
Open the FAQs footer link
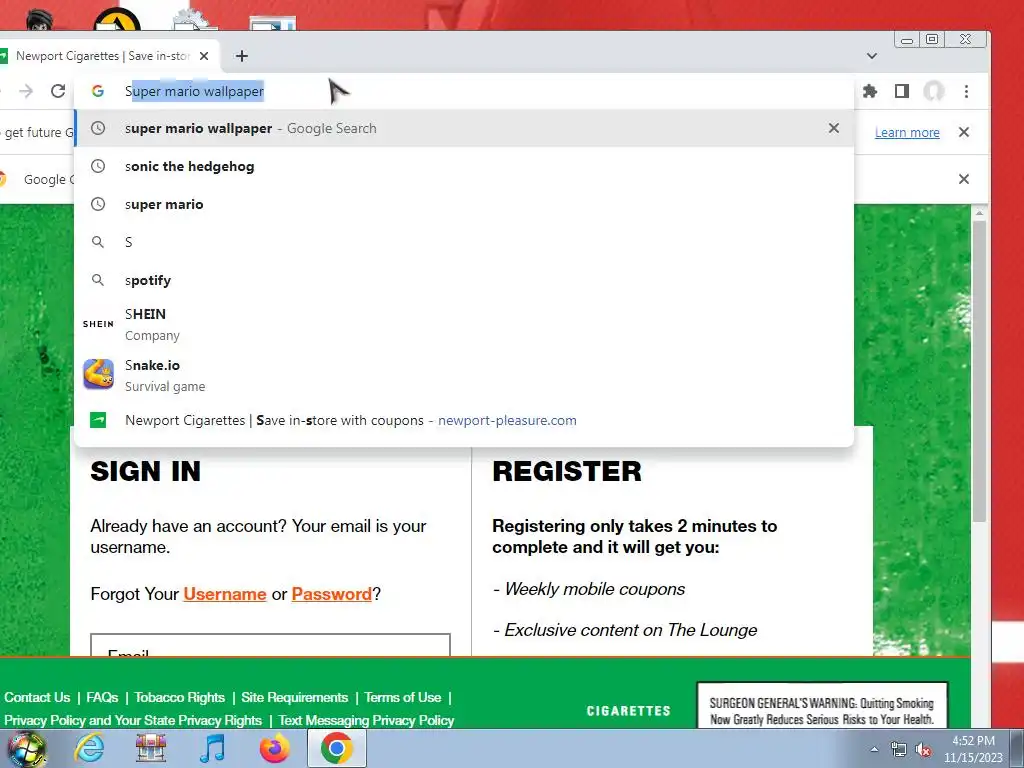coord(103,697)
